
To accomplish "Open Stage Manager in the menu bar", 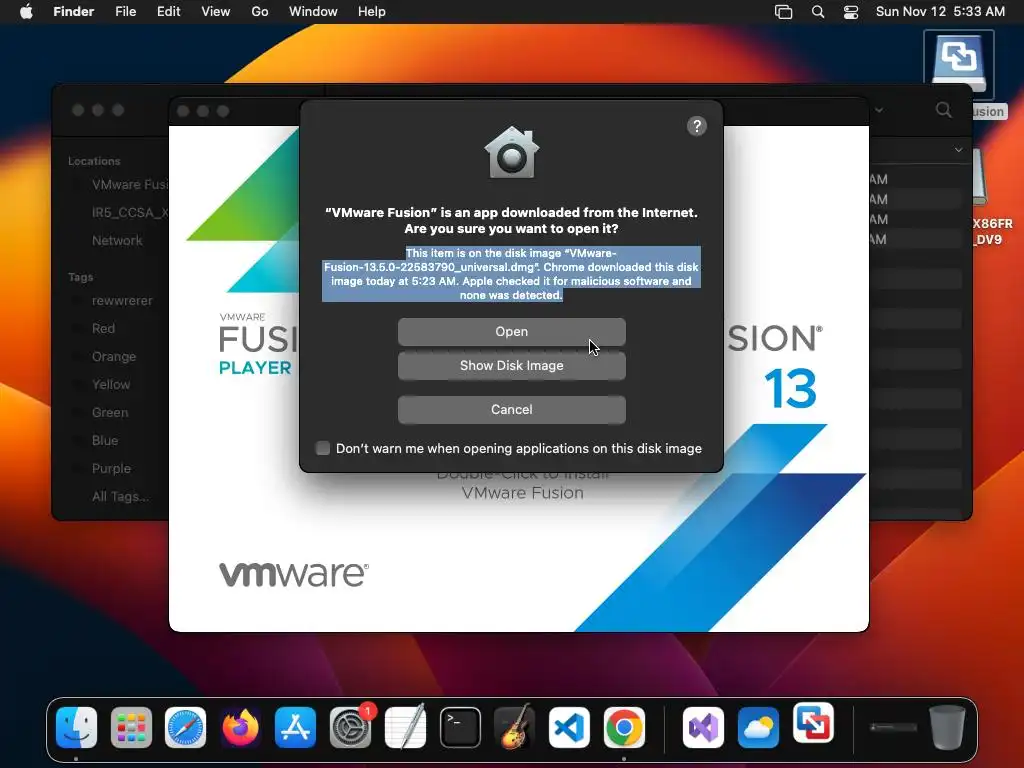I will (783, 12).
